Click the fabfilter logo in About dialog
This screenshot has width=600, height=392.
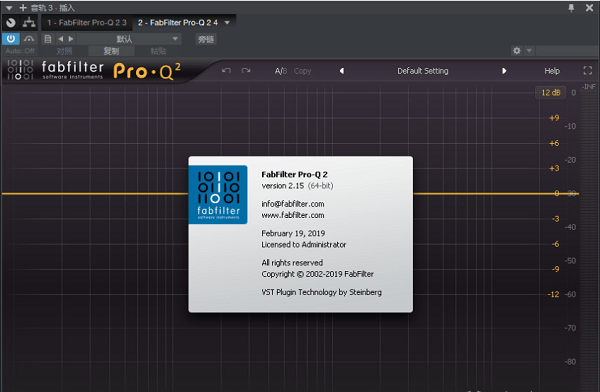[218, 194]
